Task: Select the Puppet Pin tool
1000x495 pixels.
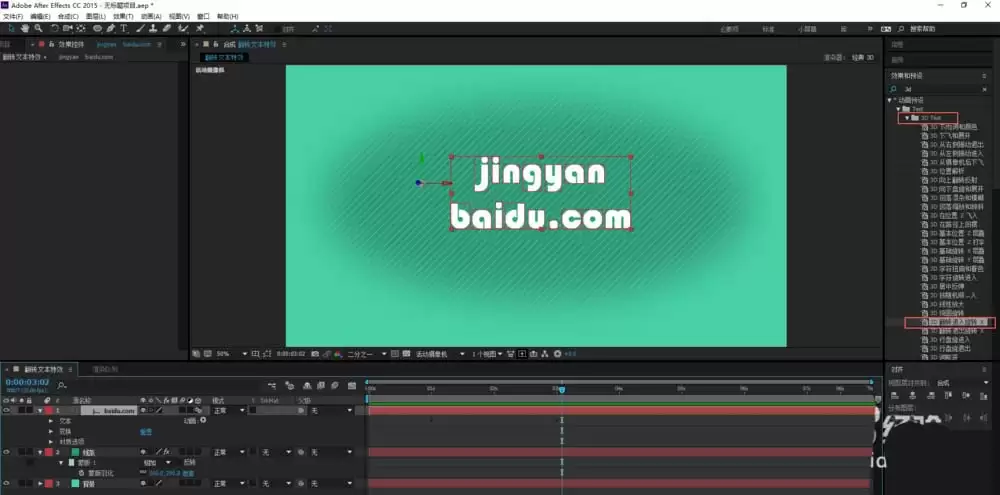Action: pos(200,29)
